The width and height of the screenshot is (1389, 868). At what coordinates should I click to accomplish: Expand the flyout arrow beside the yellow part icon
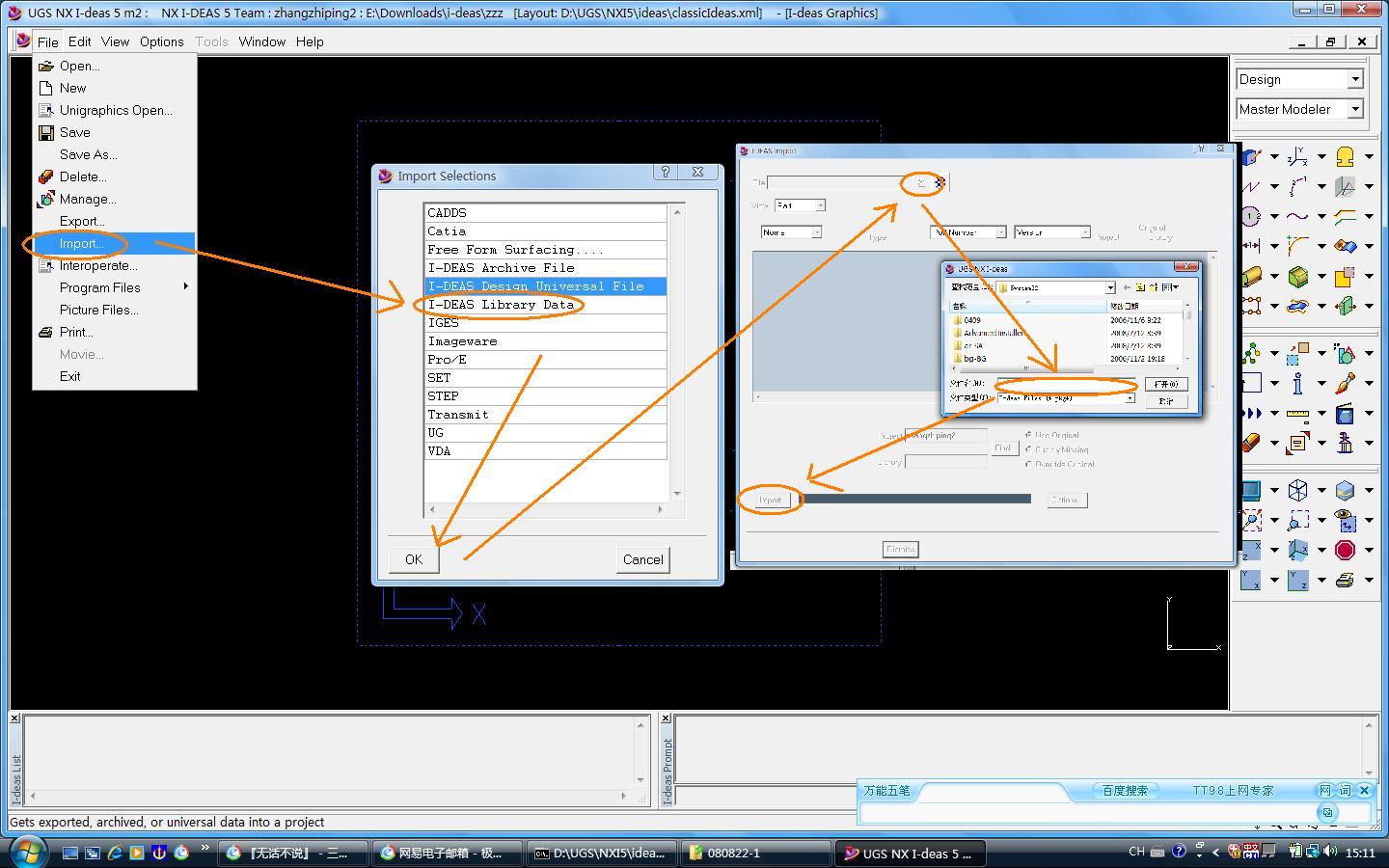pyautogui.click(x=1369, y=157)
